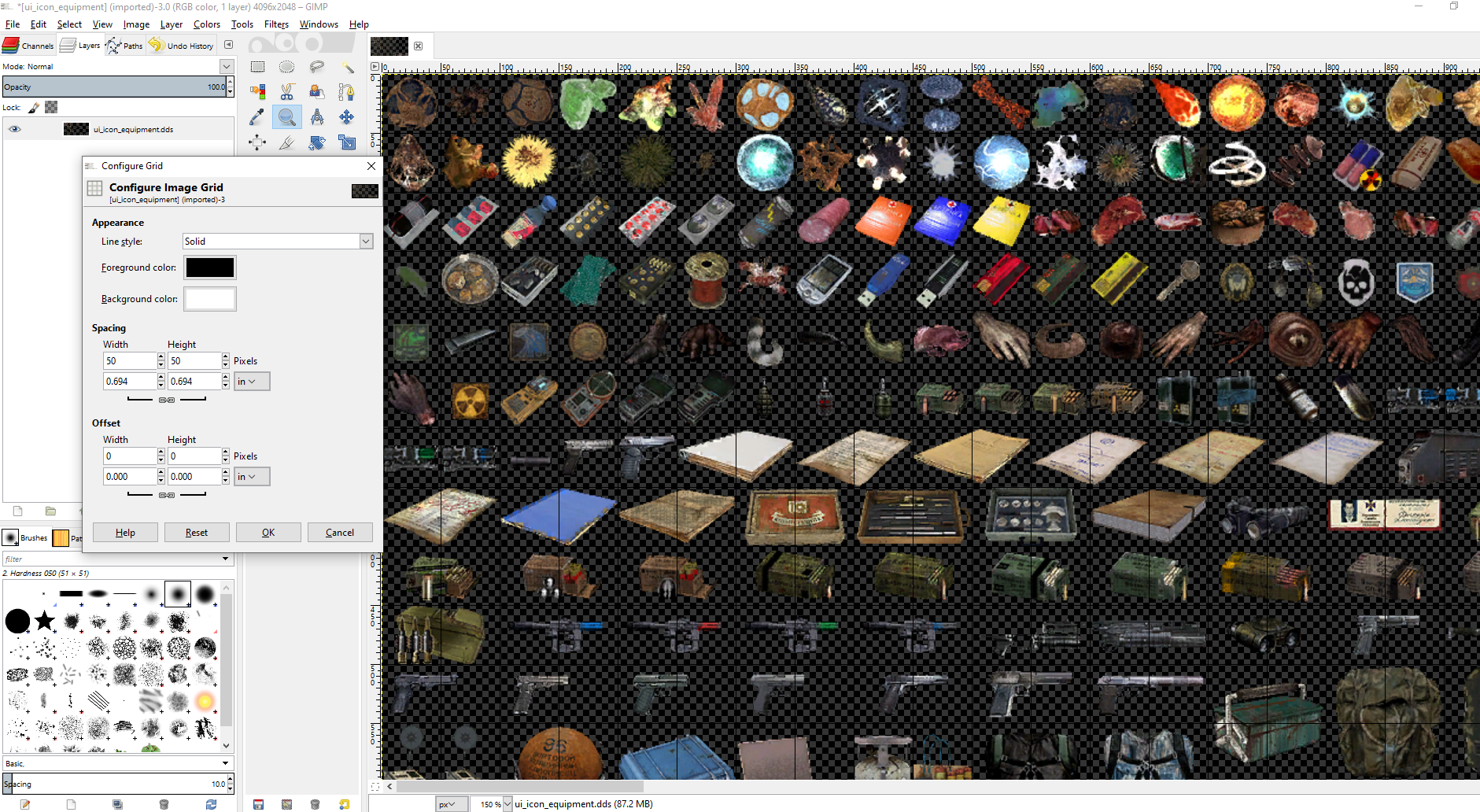Select the Free Select lasso tool
Image resolution: width=1480 pixels, height=812 pixels.
pos(317,67)
